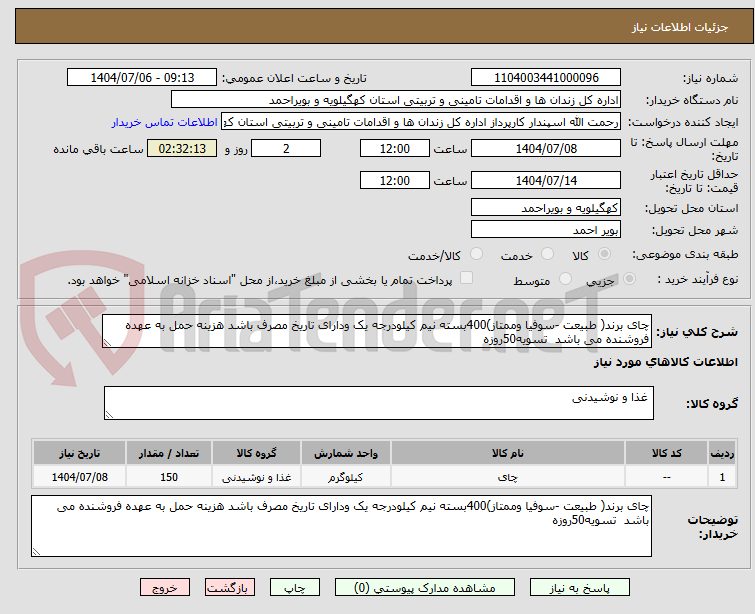This screenshot has width=755, height=614.
Task: Click the response deadline date 1404/07/08 field
Action: pyautogui.click(x=546, y=148)
